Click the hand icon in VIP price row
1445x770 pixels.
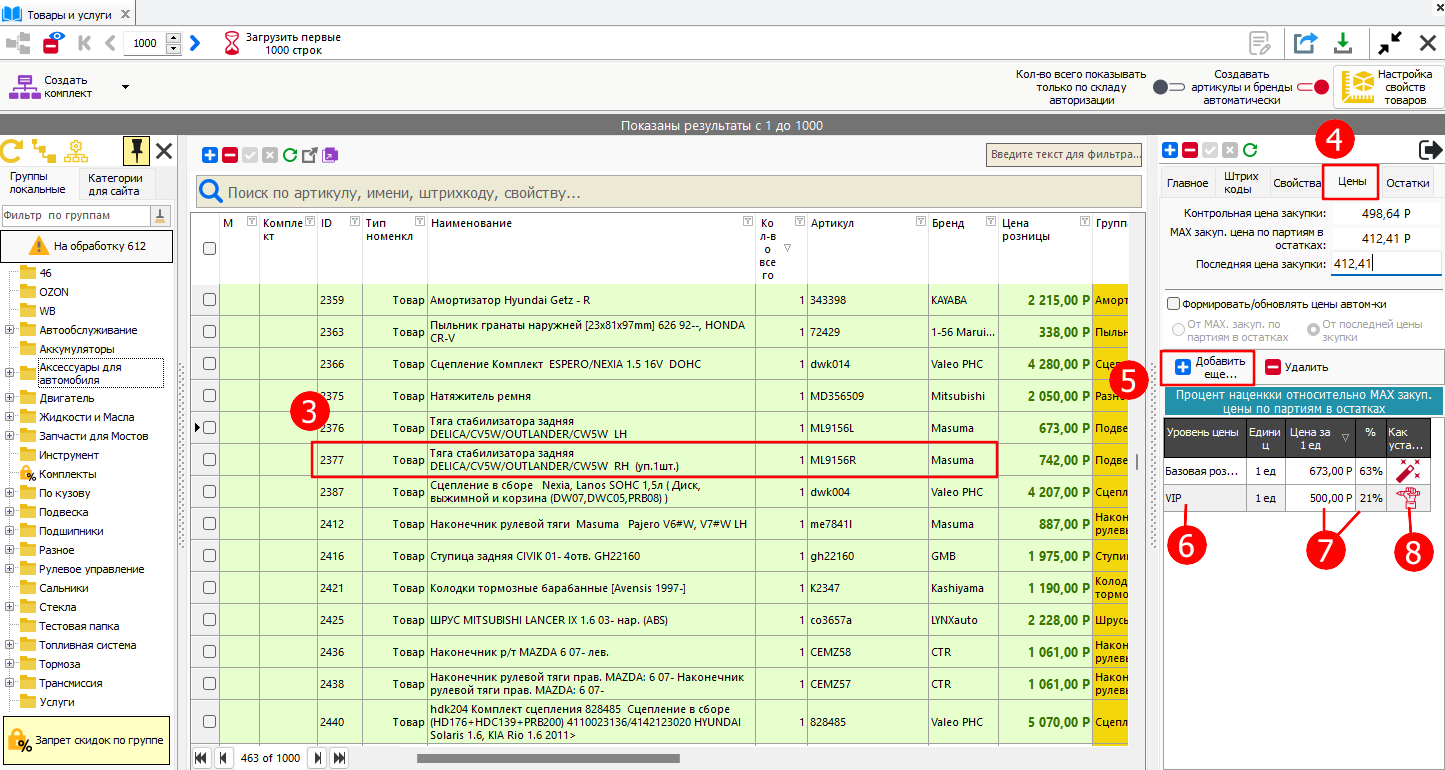pyautogui.click(x=1408, y=498)
